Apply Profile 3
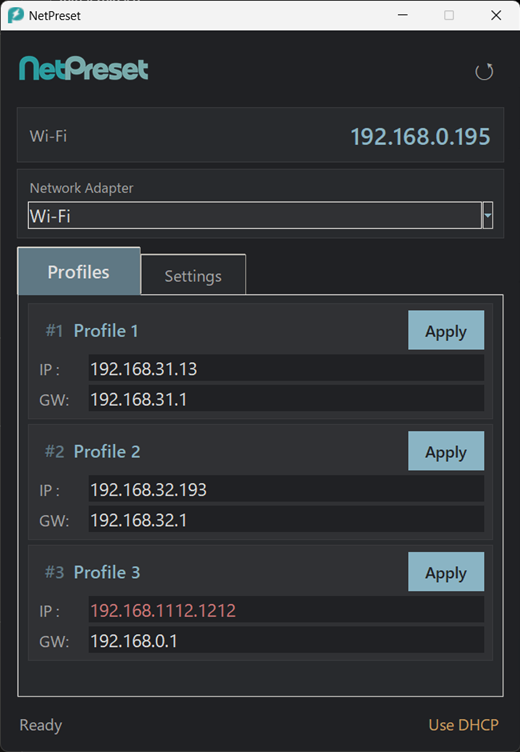Screen dimensions: 520x752 446,572
